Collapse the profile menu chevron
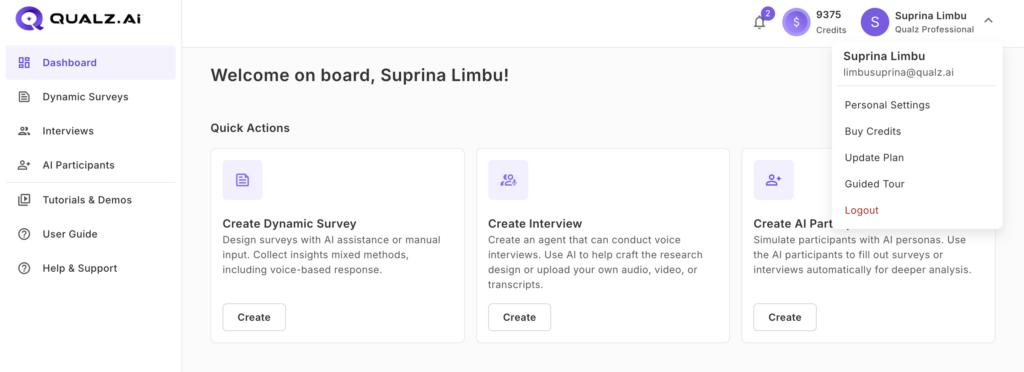The height and width of the screenshot is (372, 1024). tap(988, 21)
